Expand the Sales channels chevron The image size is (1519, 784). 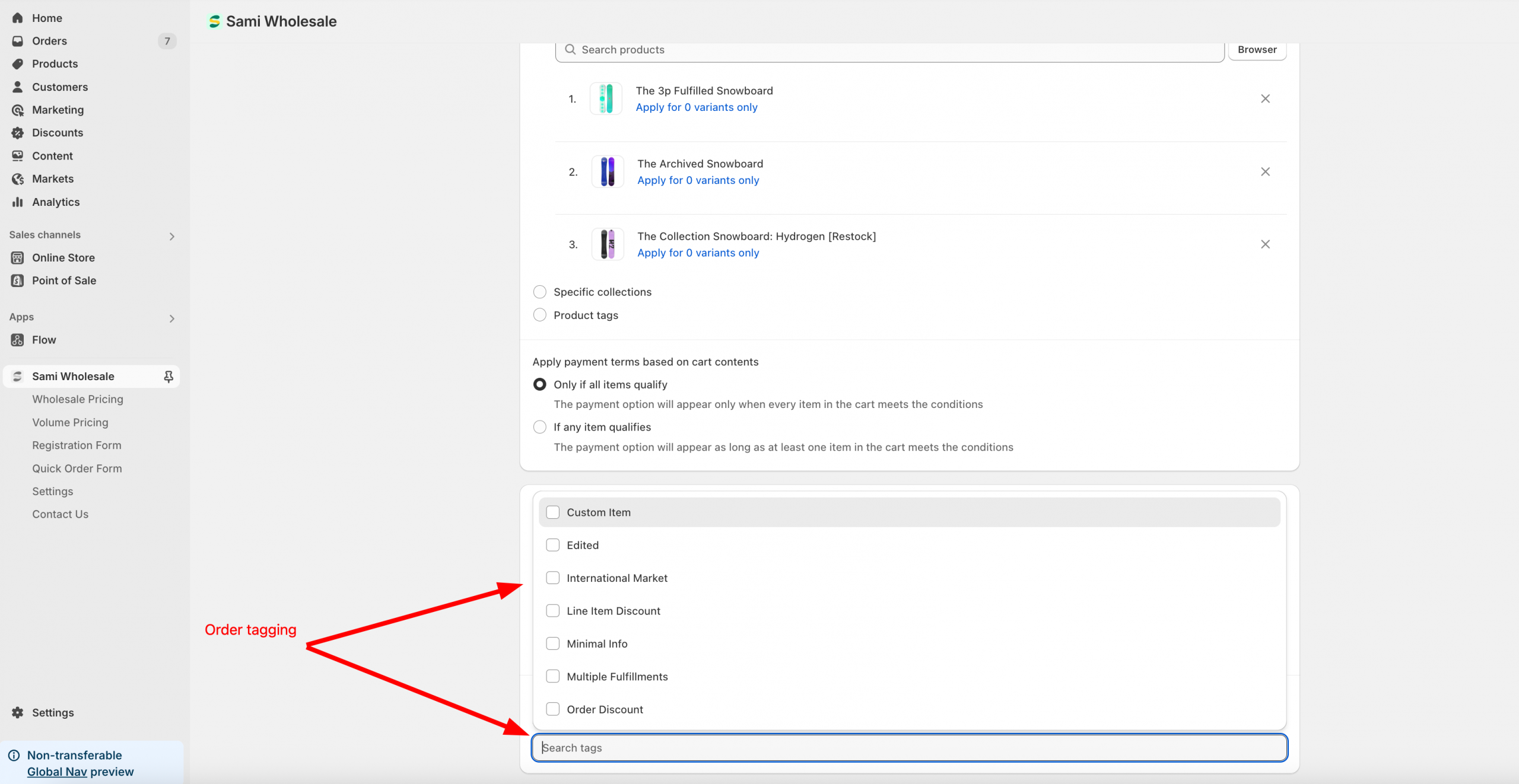click(171, 237)
